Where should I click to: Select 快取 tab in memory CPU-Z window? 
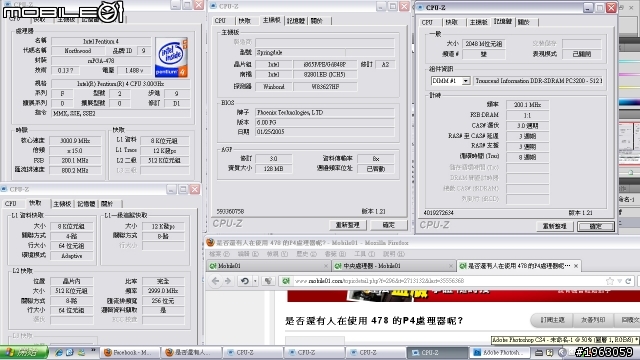(452, 22)
